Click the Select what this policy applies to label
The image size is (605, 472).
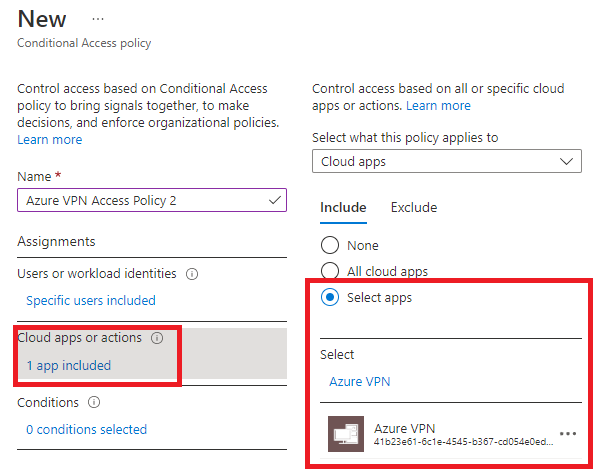405,138
